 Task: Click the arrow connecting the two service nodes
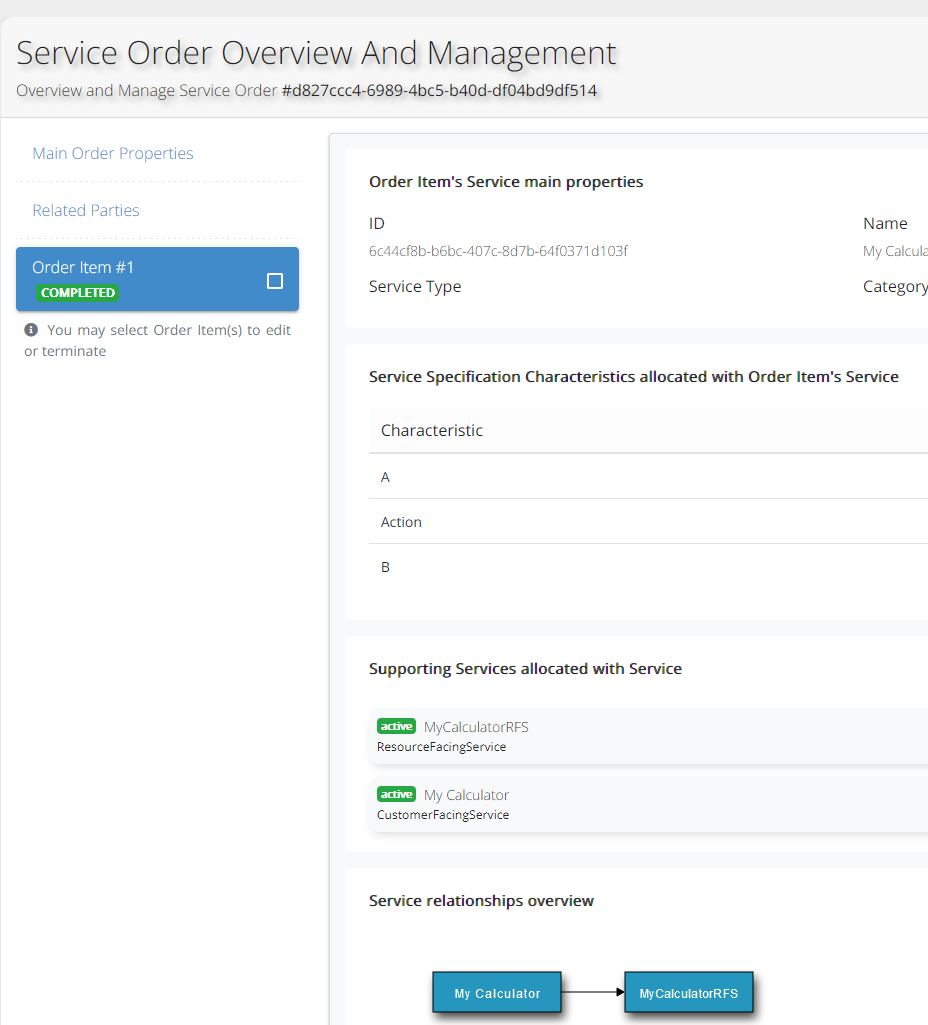592,992
